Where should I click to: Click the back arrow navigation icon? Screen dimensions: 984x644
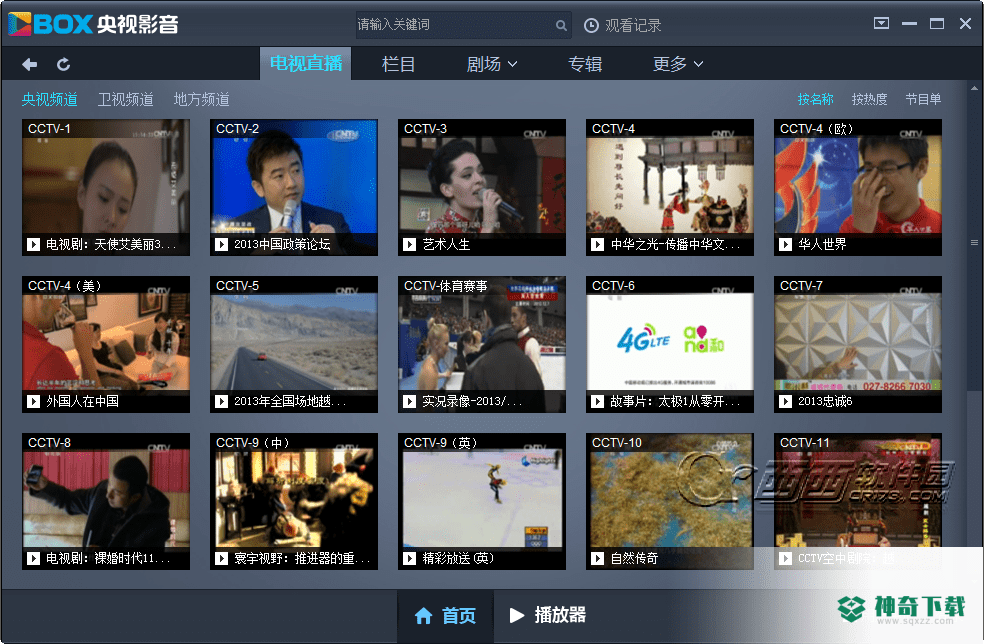29,64
